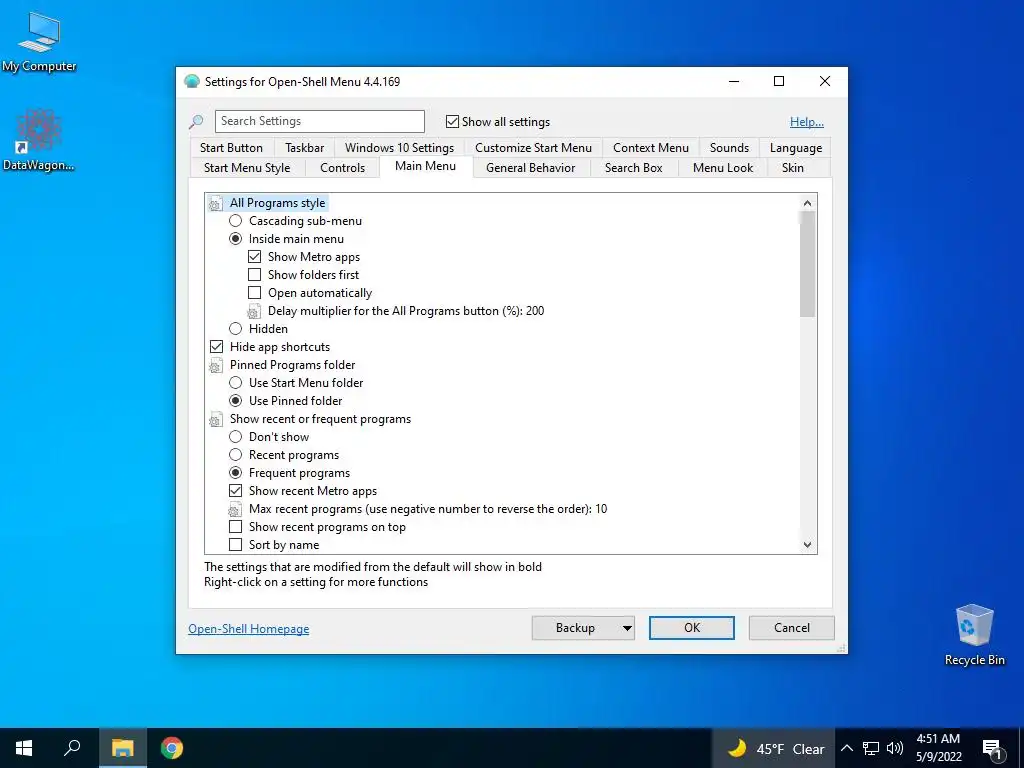The image size is (1024, 768).
Task: Enable Open automatically
Action: pos(255,293)
